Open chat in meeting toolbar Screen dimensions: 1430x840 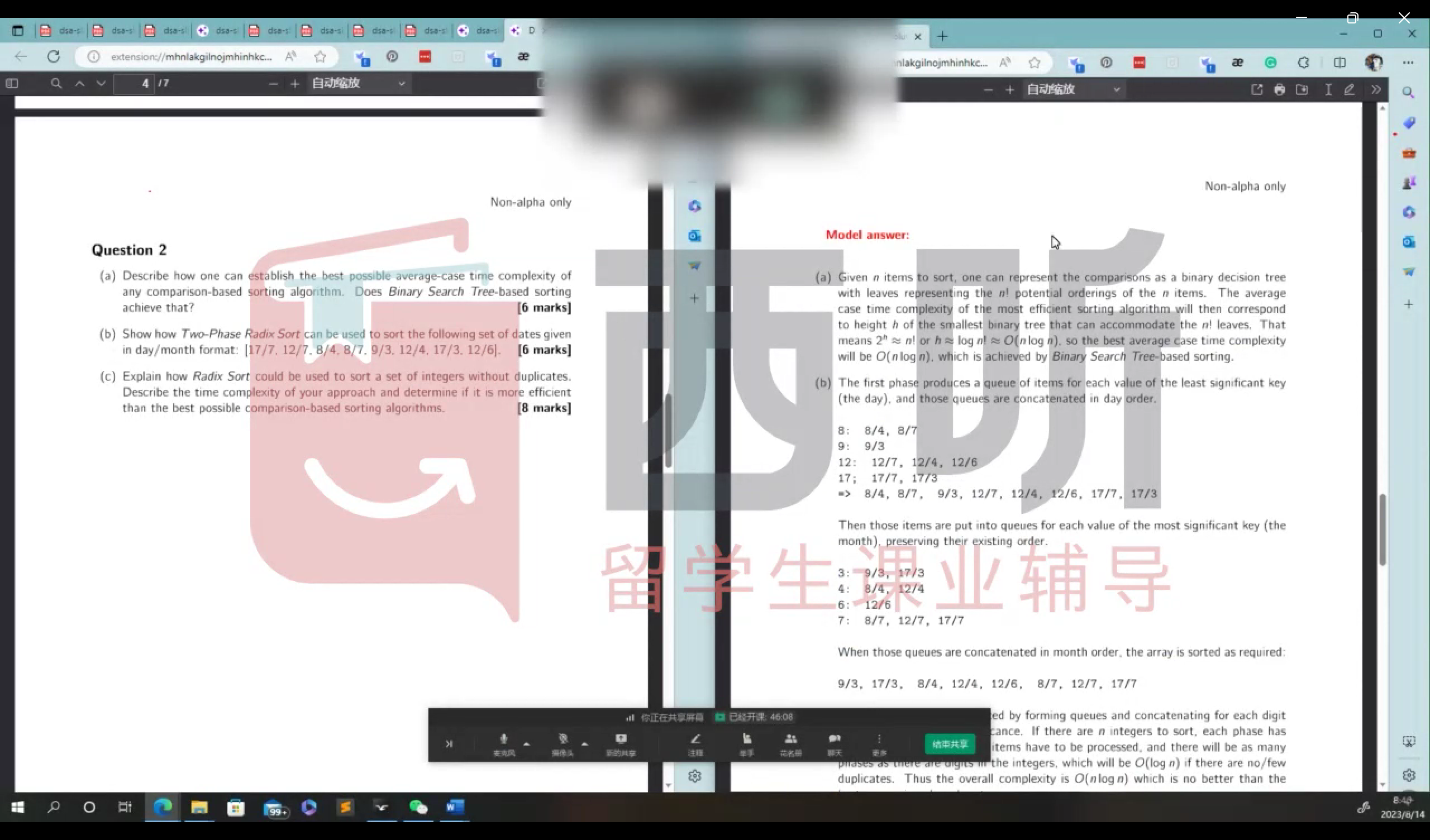point(834,744)
